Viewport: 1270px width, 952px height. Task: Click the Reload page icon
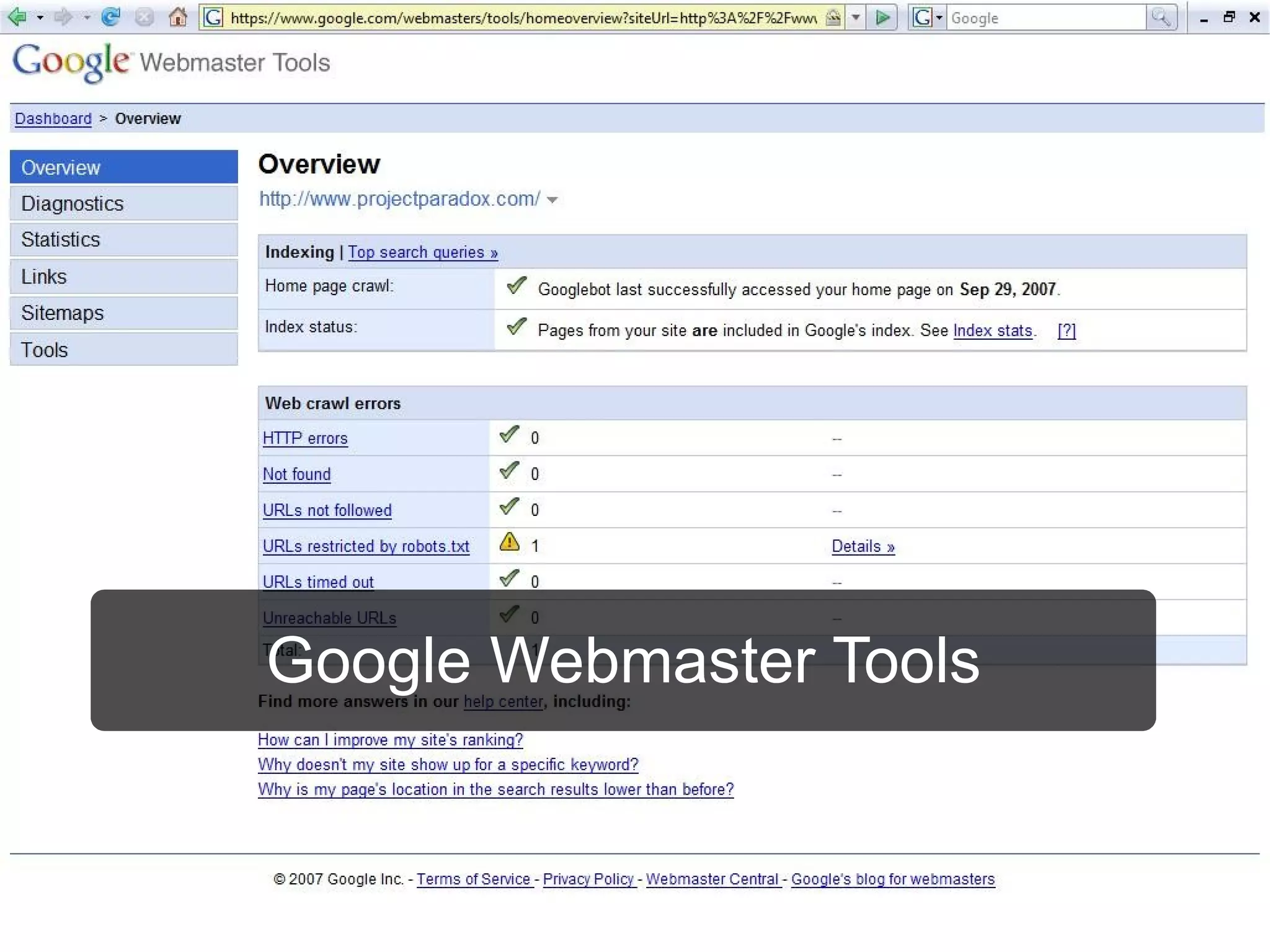(x=110, y=17)
